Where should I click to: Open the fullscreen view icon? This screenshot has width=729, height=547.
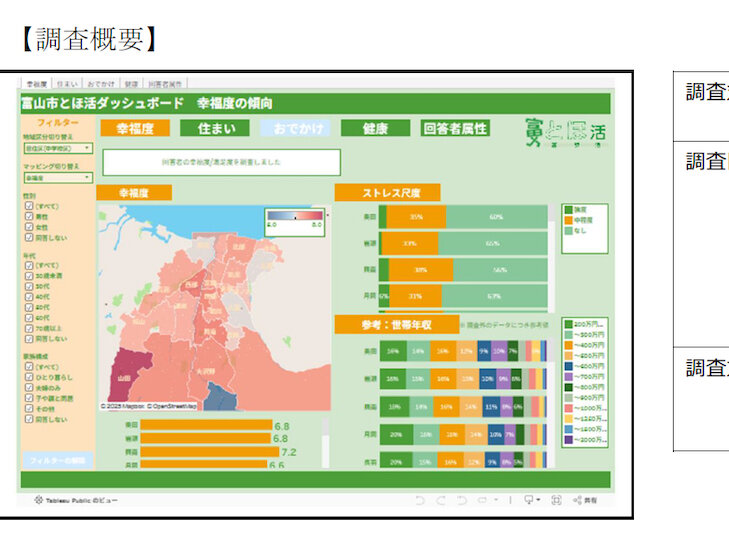[556, 499]
